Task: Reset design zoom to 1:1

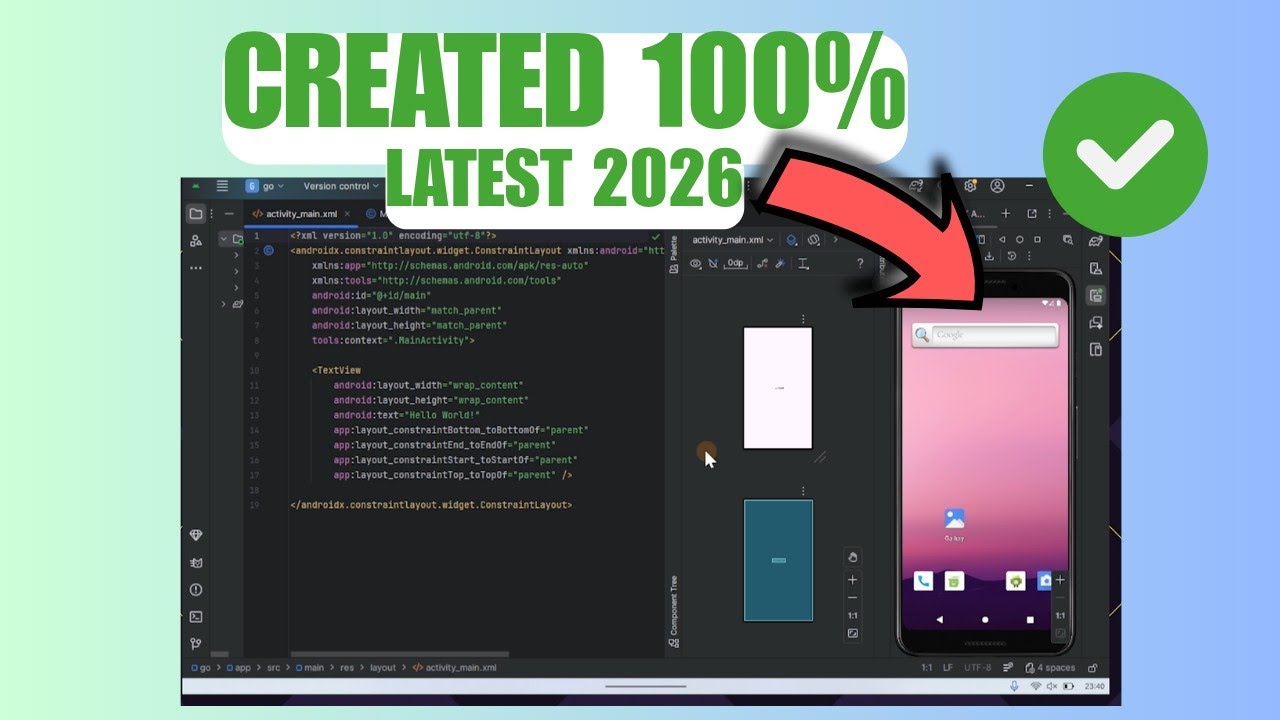Action: (x=853, y=616)
